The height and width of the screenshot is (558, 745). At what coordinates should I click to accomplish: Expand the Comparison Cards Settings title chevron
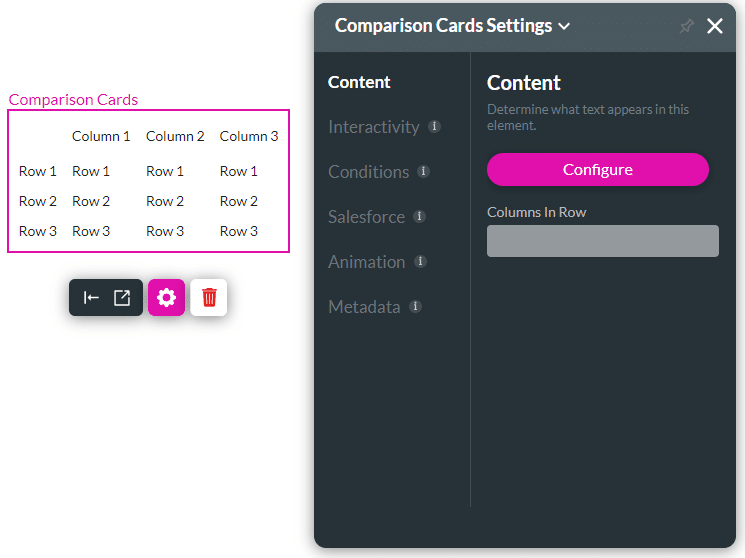[x=564, y=27]
